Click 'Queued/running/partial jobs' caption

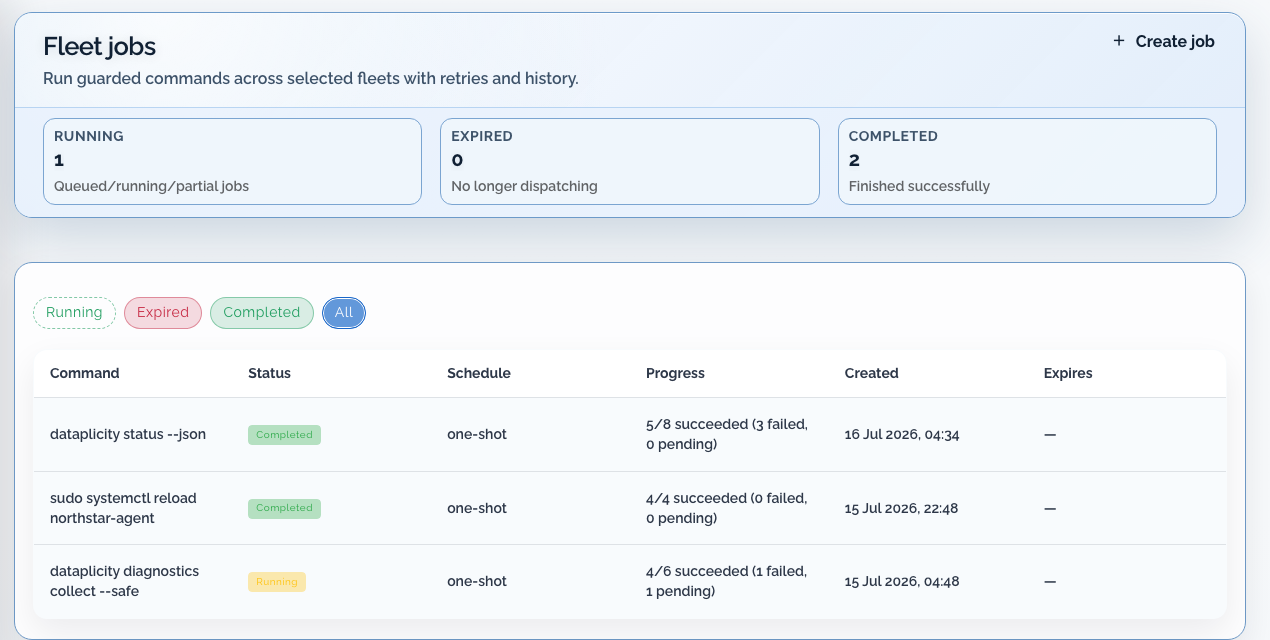(152, 186)
